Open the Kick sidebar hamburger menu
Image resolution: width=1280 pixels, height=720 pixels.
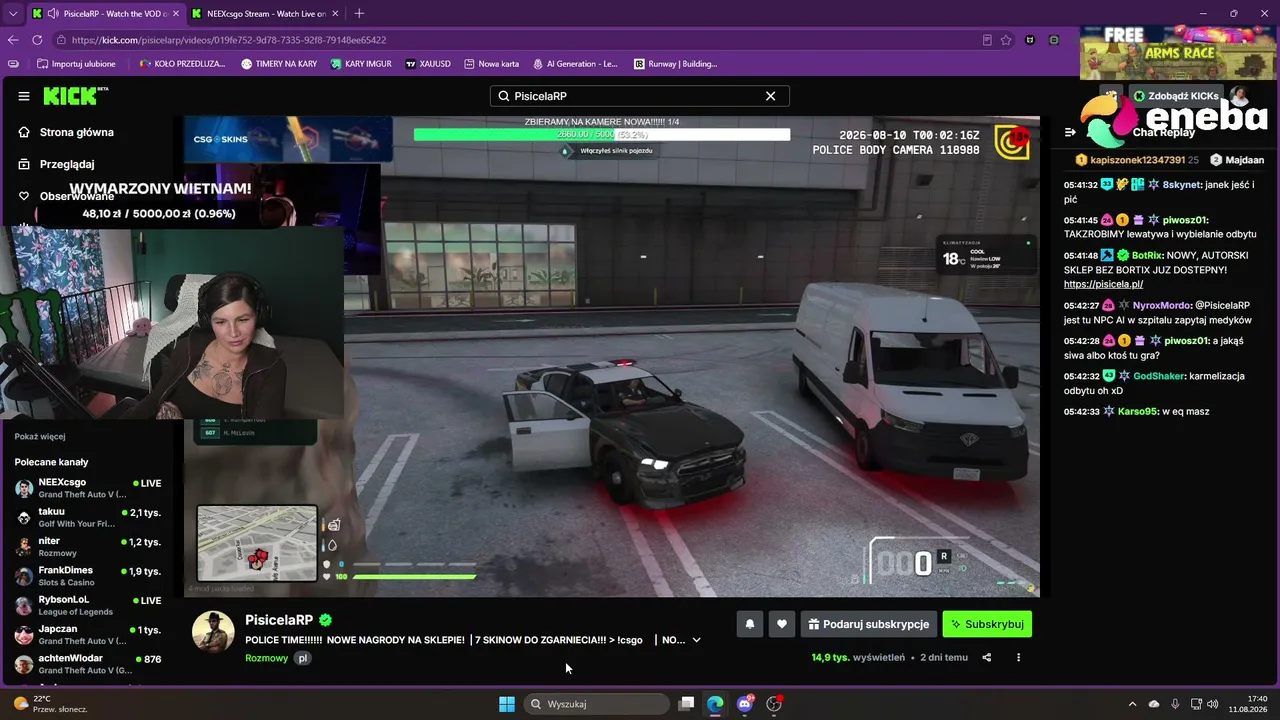[23, 96]
